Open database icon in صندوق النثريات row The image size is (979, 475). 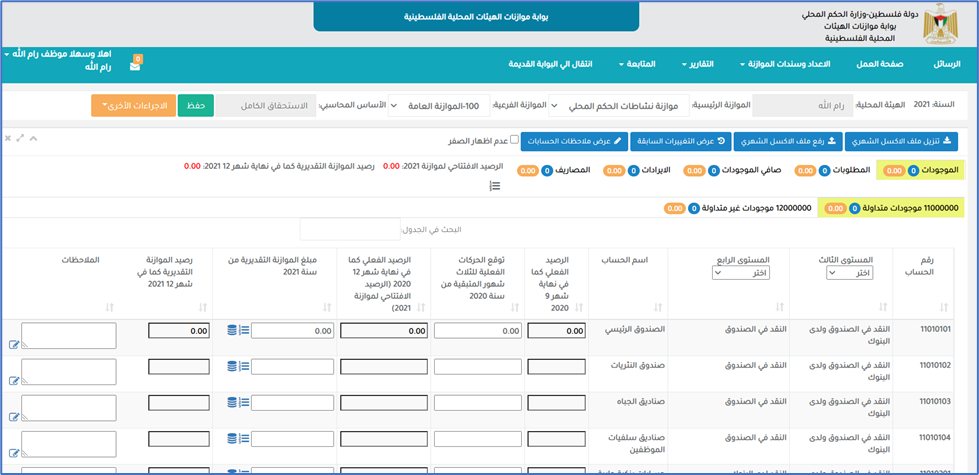click(x=232, y=366)
